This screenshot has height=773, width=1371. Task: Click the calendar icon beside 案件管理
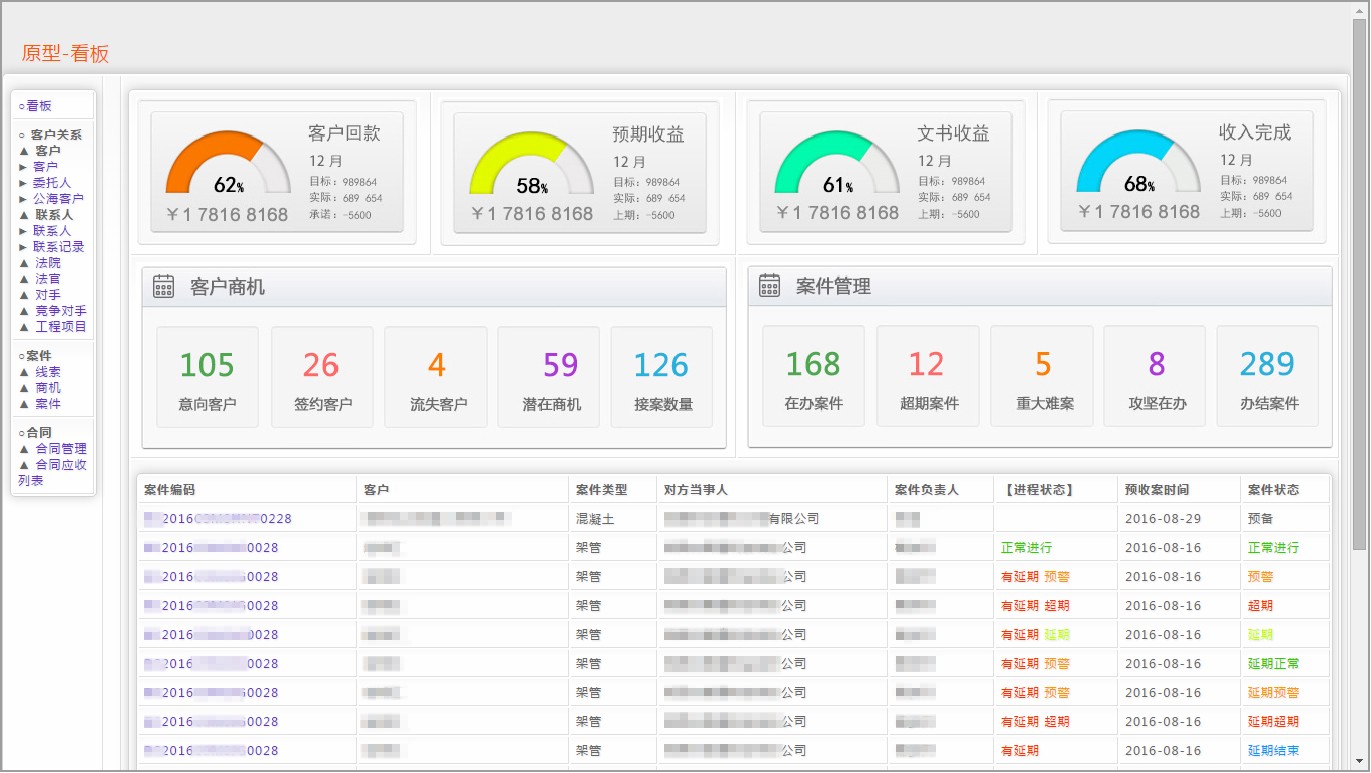click(770, 286)
